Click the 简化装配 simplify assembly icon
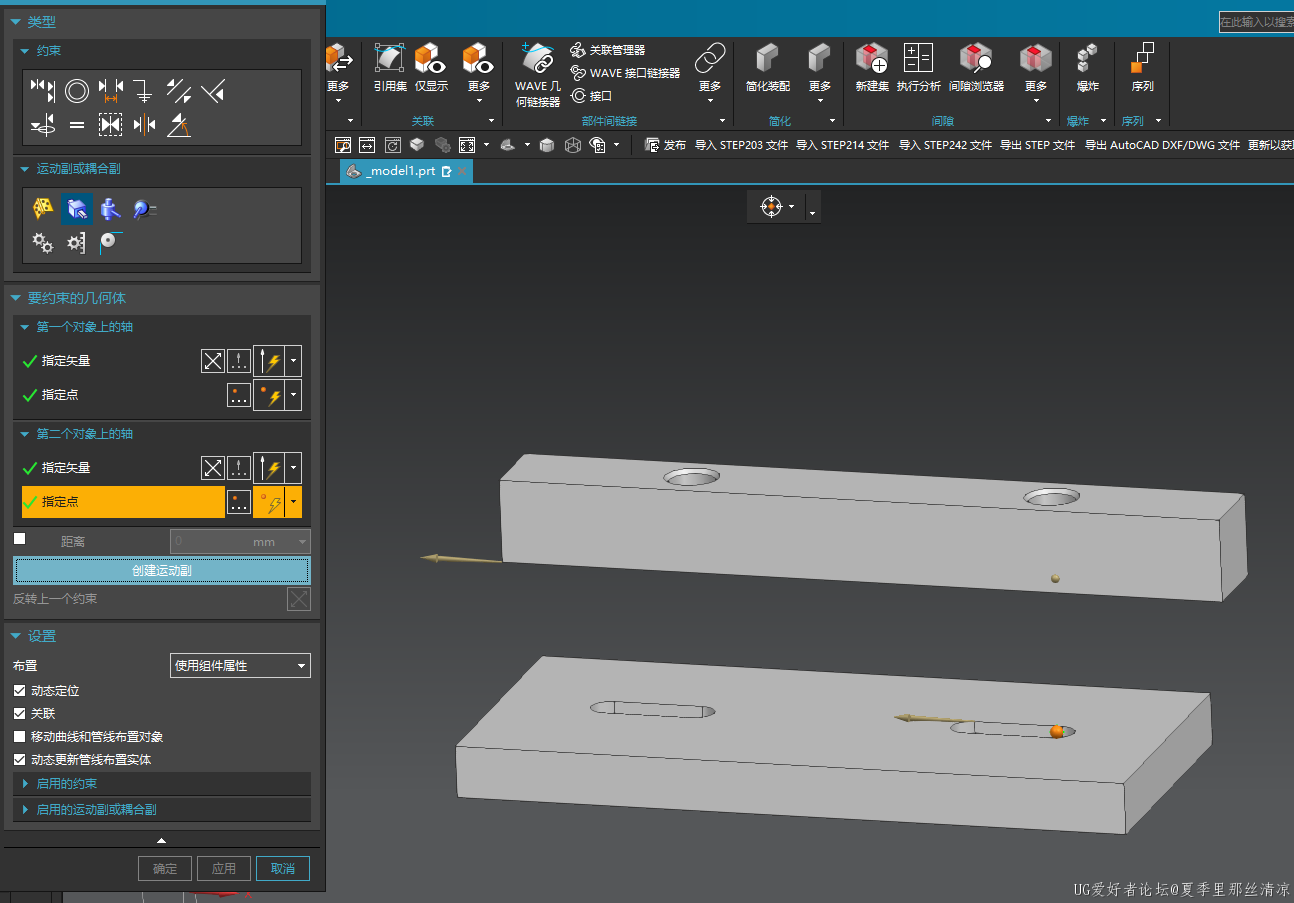This screenshot has height=903, width=1294. 768,68
